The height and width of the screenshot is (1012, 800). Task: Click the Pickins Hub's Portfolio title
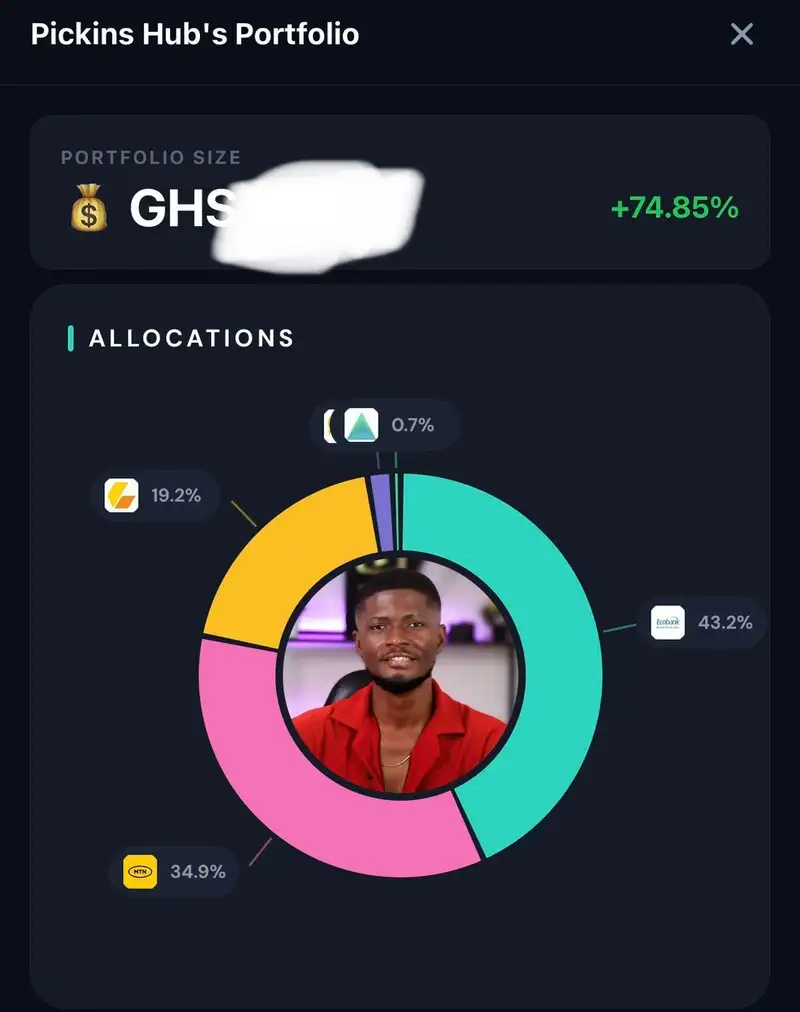195,34
